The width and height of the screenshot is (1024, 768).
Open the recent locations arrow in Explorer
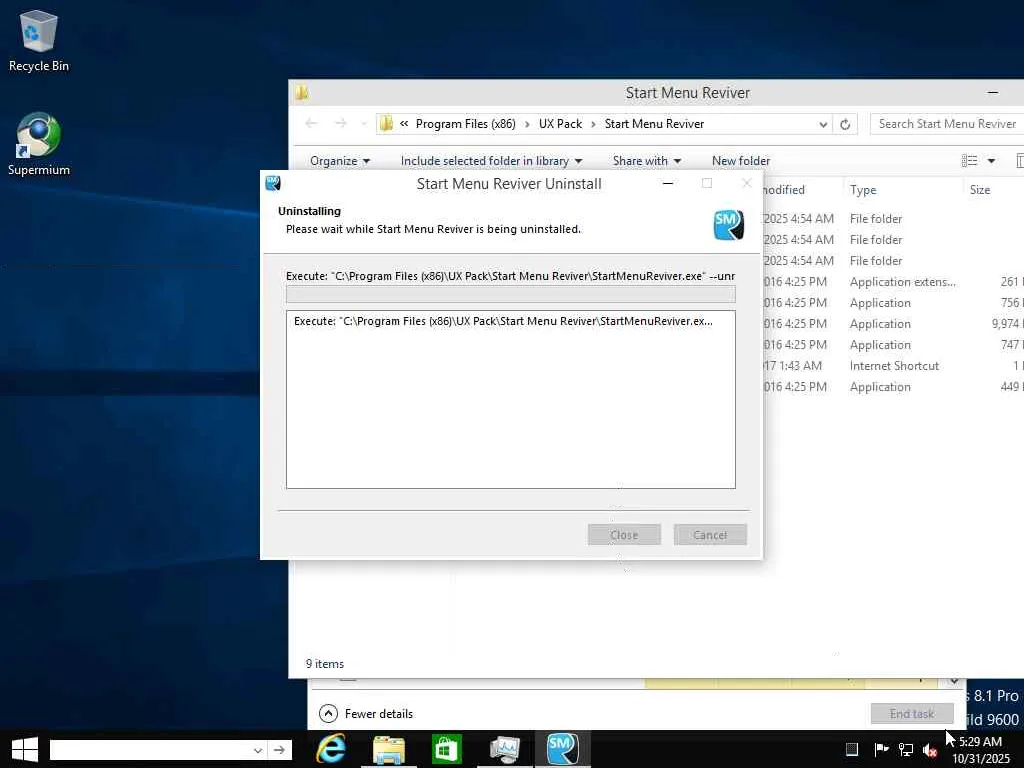coord(363,124)
